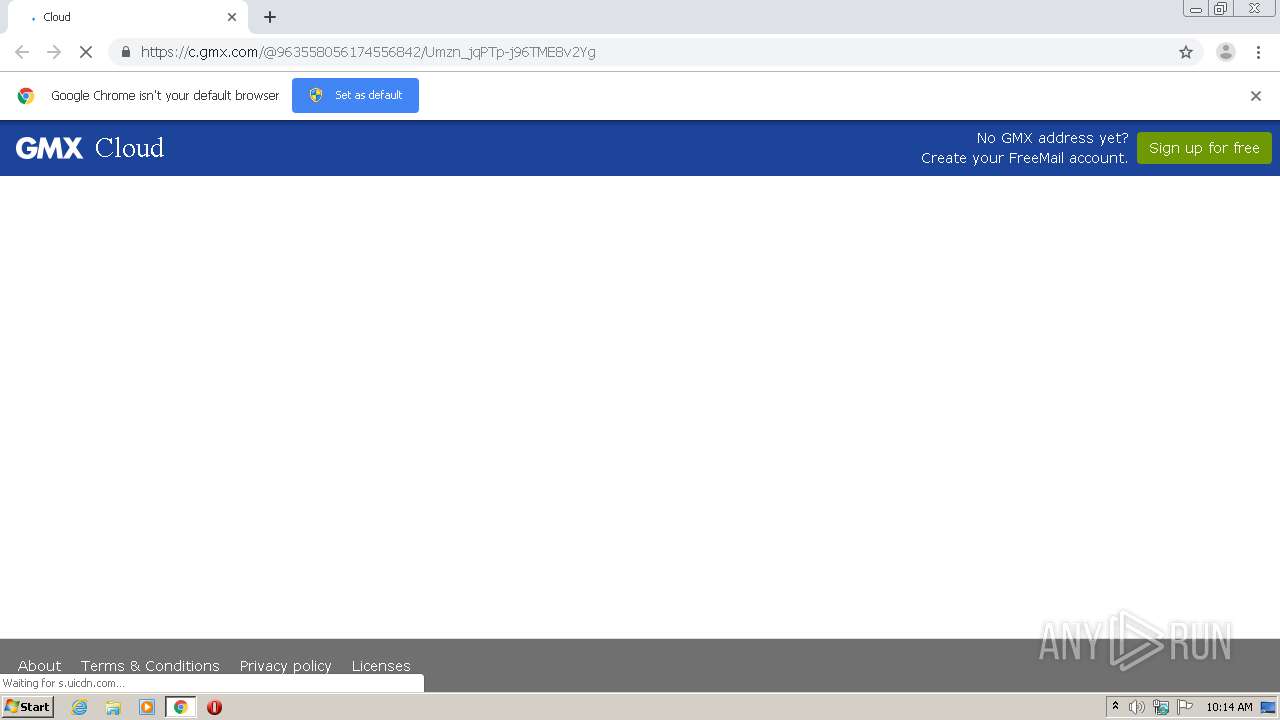Open the Chrome profile avatar
The height and width of the screenshot is (720, 1280).
click(x=1226, y=52)
